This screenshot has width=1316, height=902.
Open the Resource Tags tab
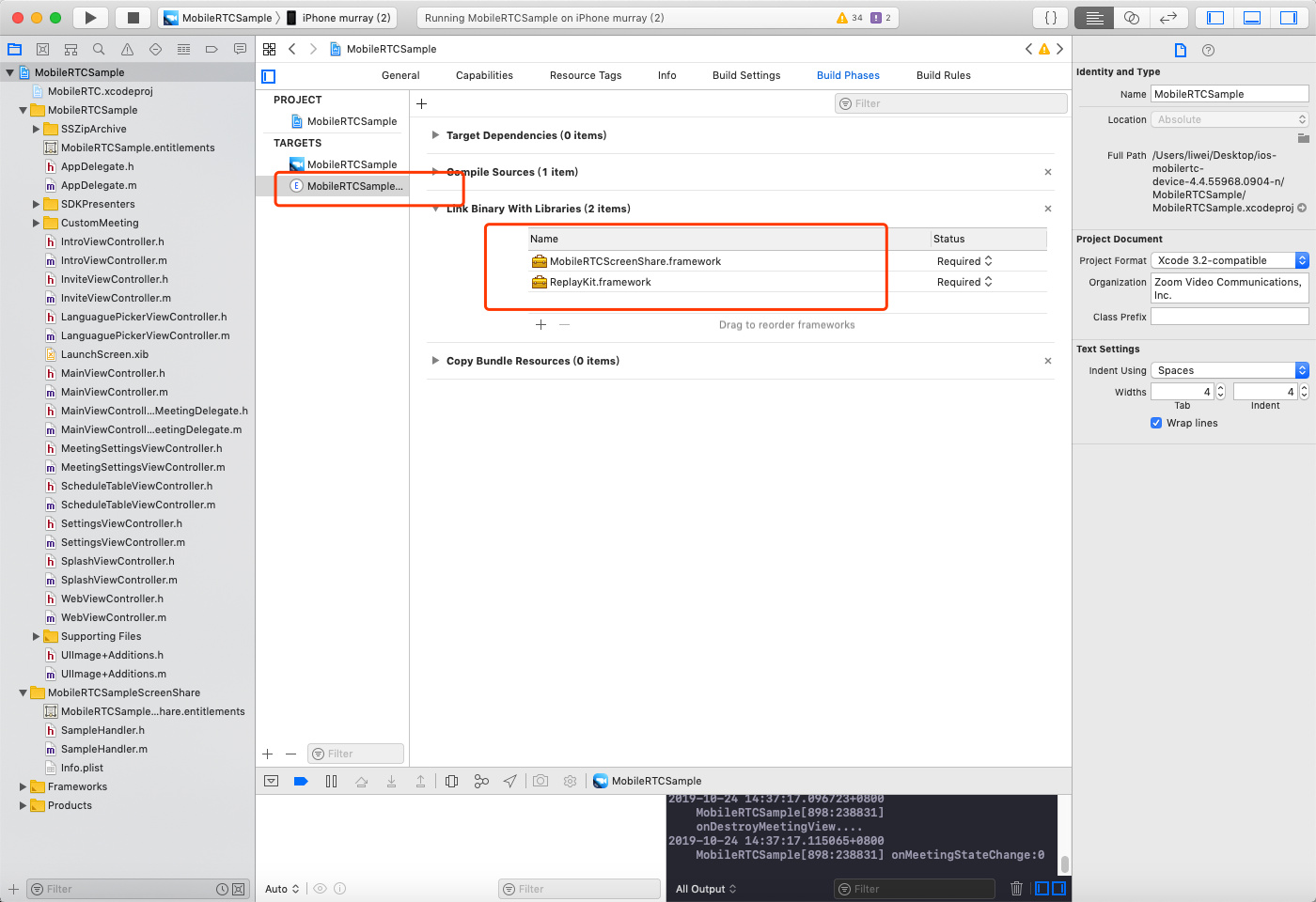(x=586, y=75)
